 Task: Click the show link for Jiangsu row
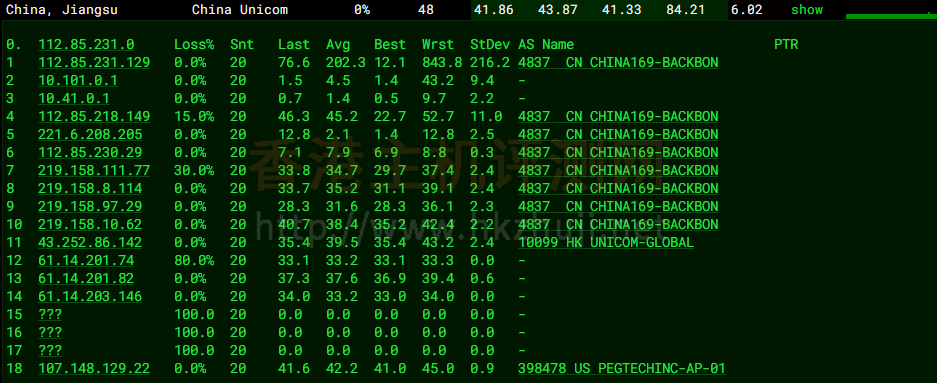pos(807,10)
